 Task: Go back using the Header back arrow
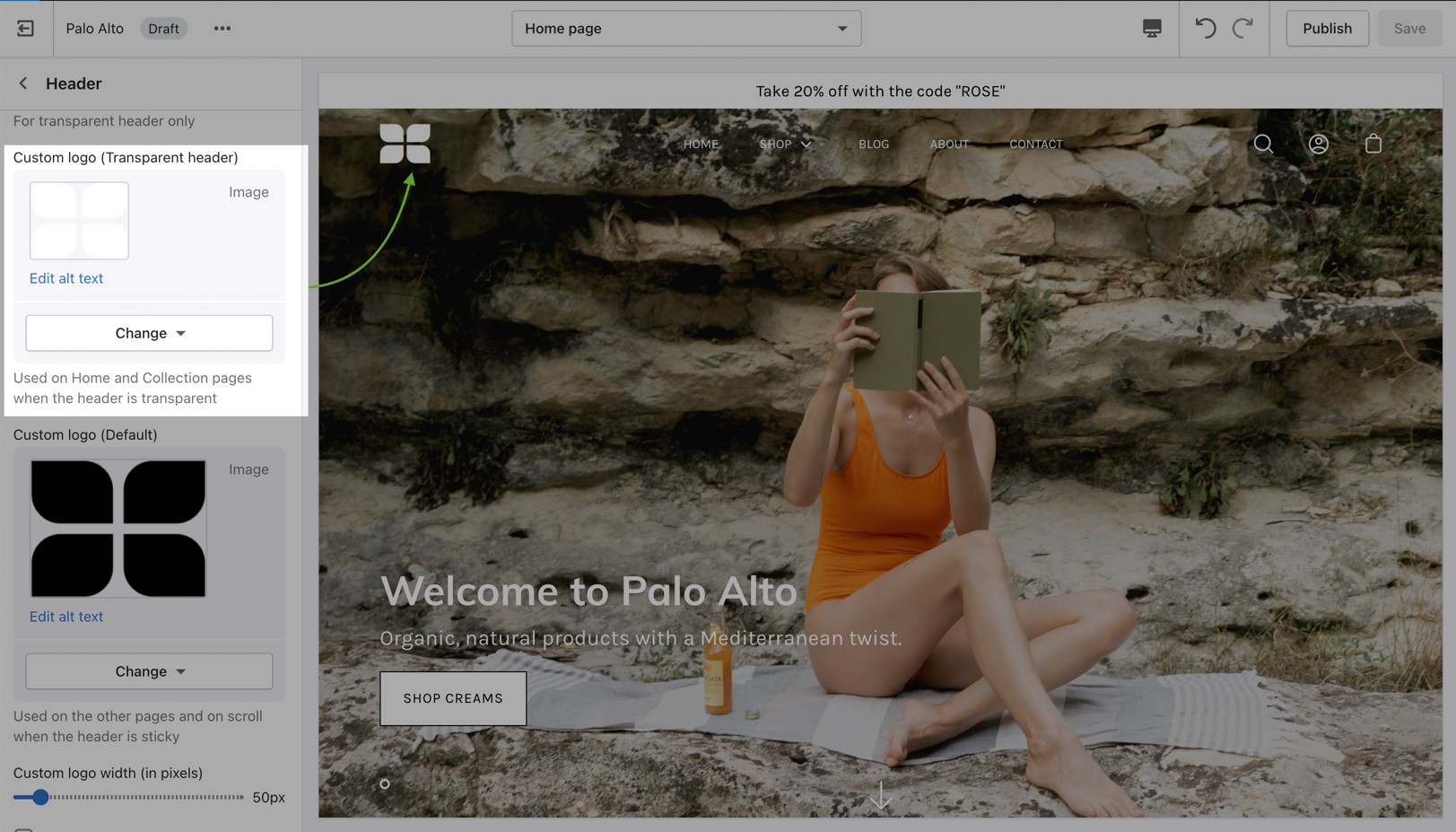tap(23, 83)
